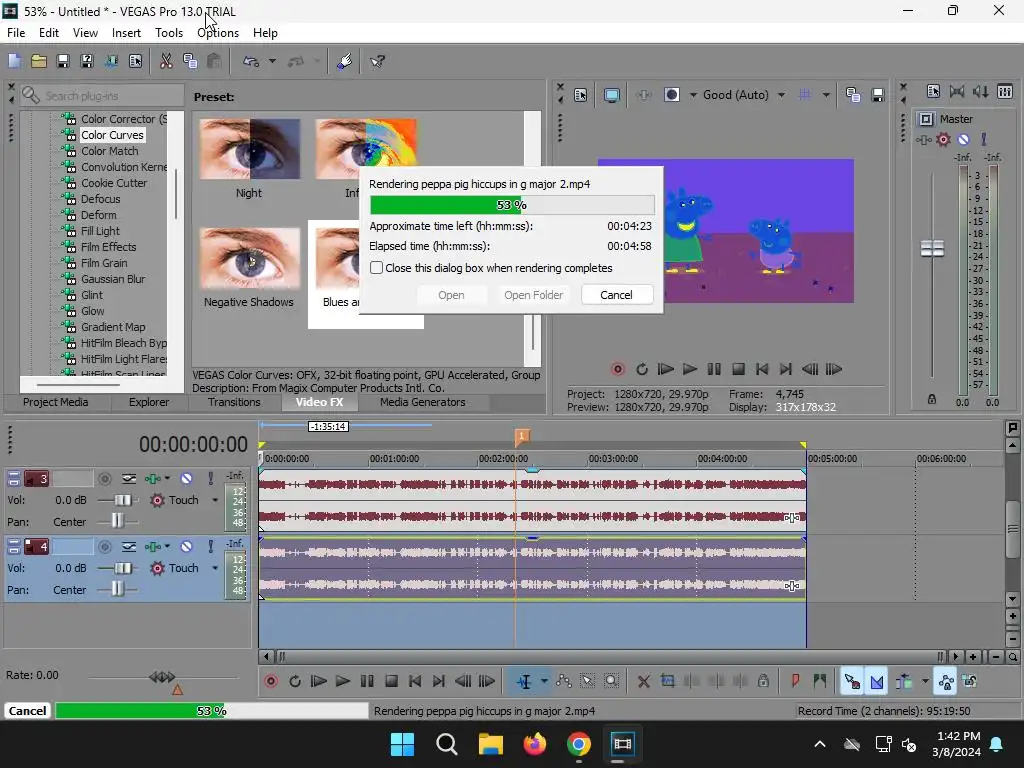Image resolution: width=1024 pixels, height=768 pixels.
Task: Arm track 3 for record
Action: click(104, 479)
